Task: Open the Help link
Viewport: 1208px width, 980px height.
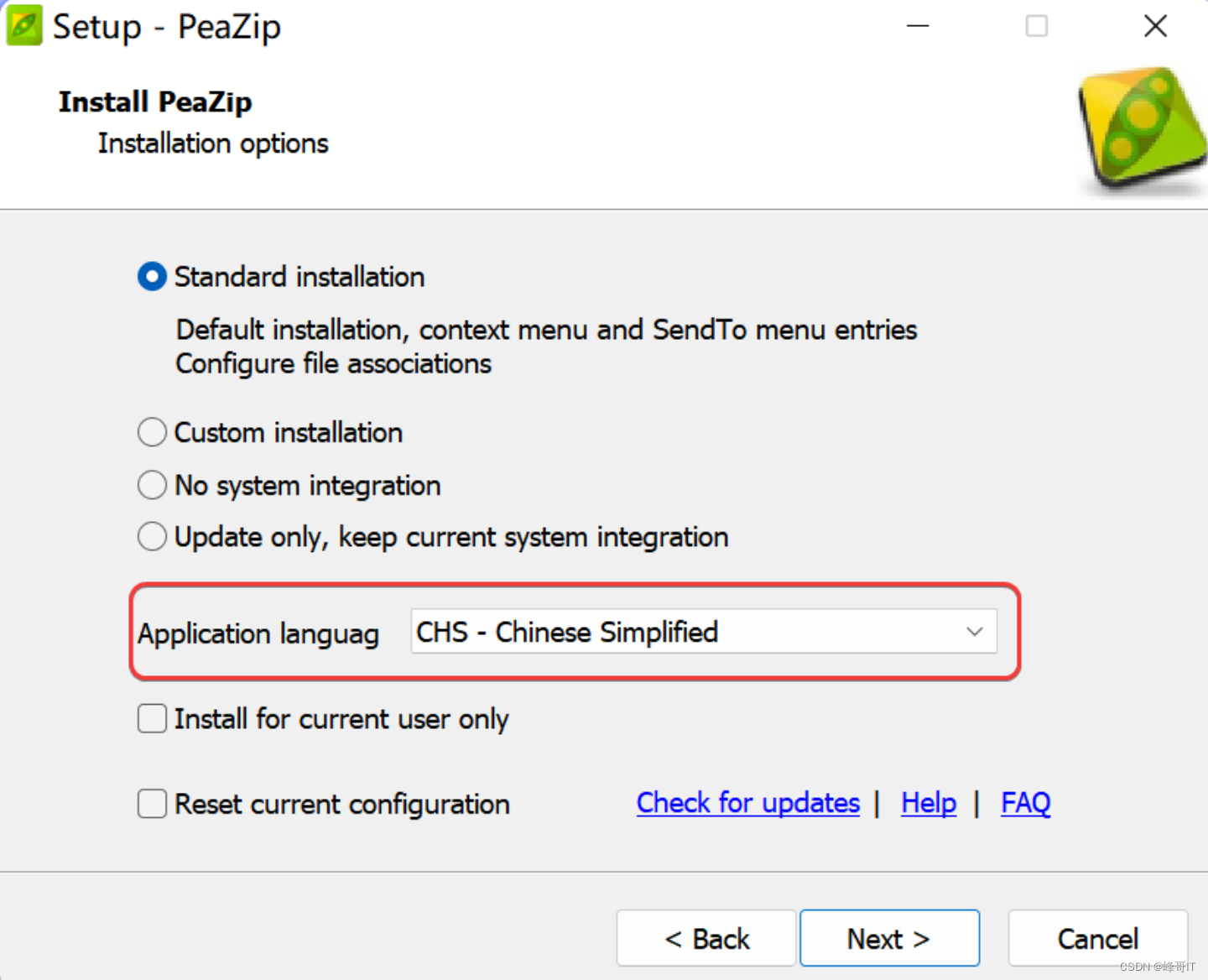Action: click(929, 803)
